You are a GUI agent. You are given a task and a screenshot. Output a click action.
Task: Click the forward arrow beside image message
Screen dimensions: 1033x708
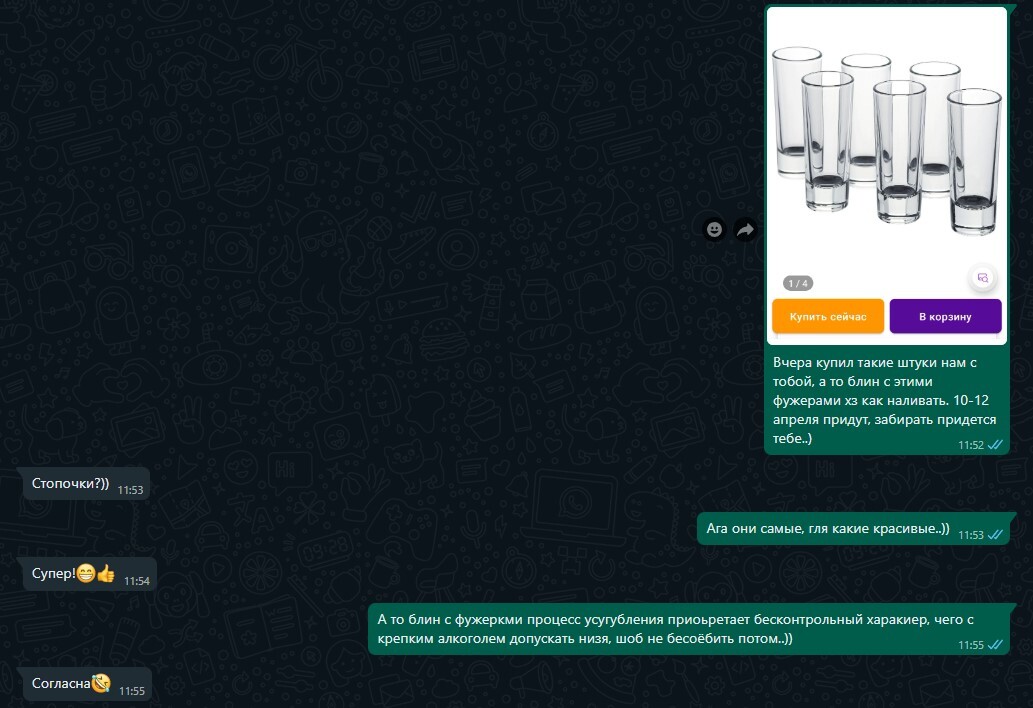pyautogui.click(x=745, y=229)
